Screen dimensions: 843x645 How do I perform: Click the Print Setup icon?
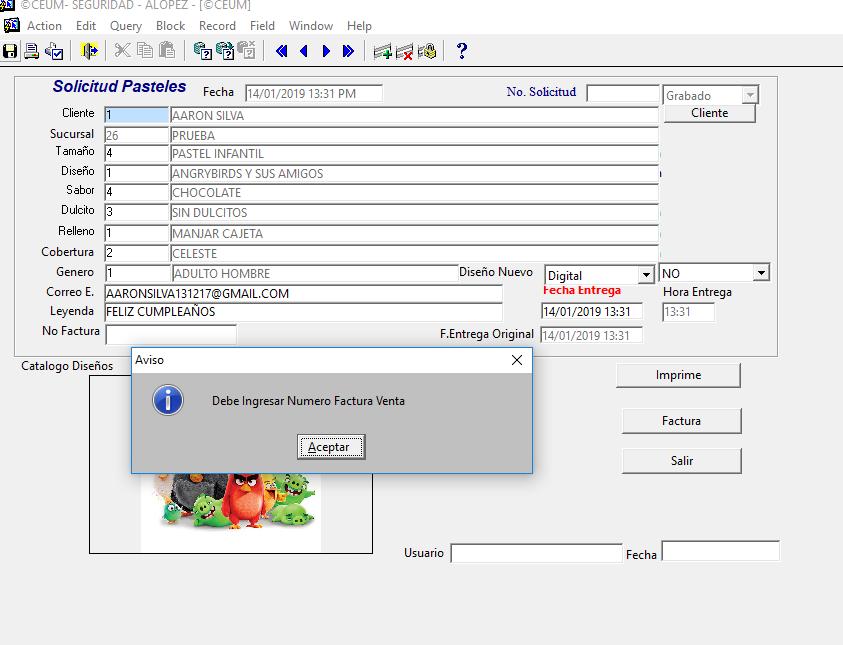(x=54, y=51)
